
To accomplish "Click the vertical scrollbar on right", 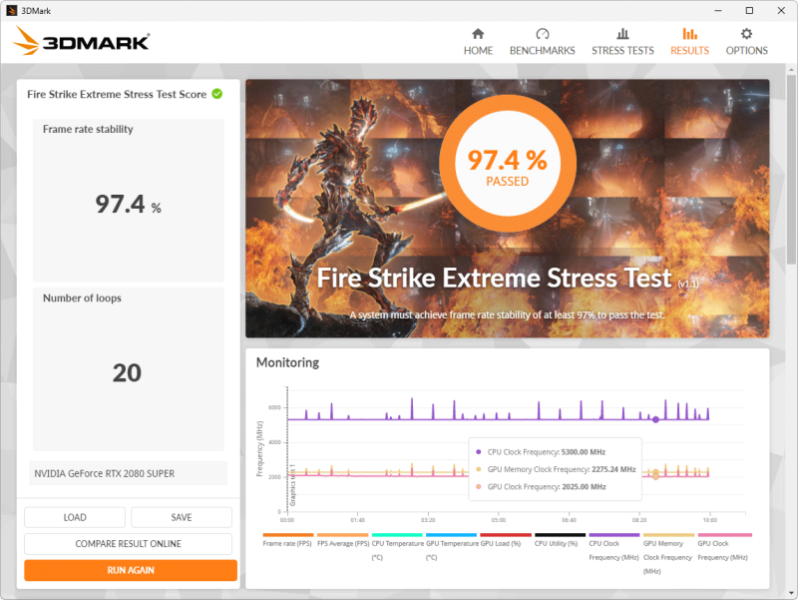I will [x=791, y=300].
